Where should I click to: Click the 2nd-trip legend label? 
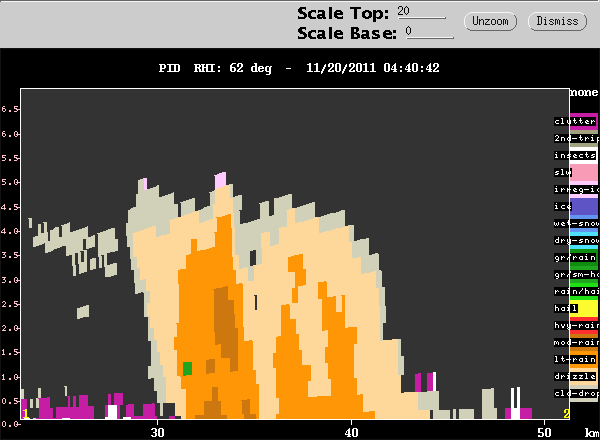coord(576,138)
